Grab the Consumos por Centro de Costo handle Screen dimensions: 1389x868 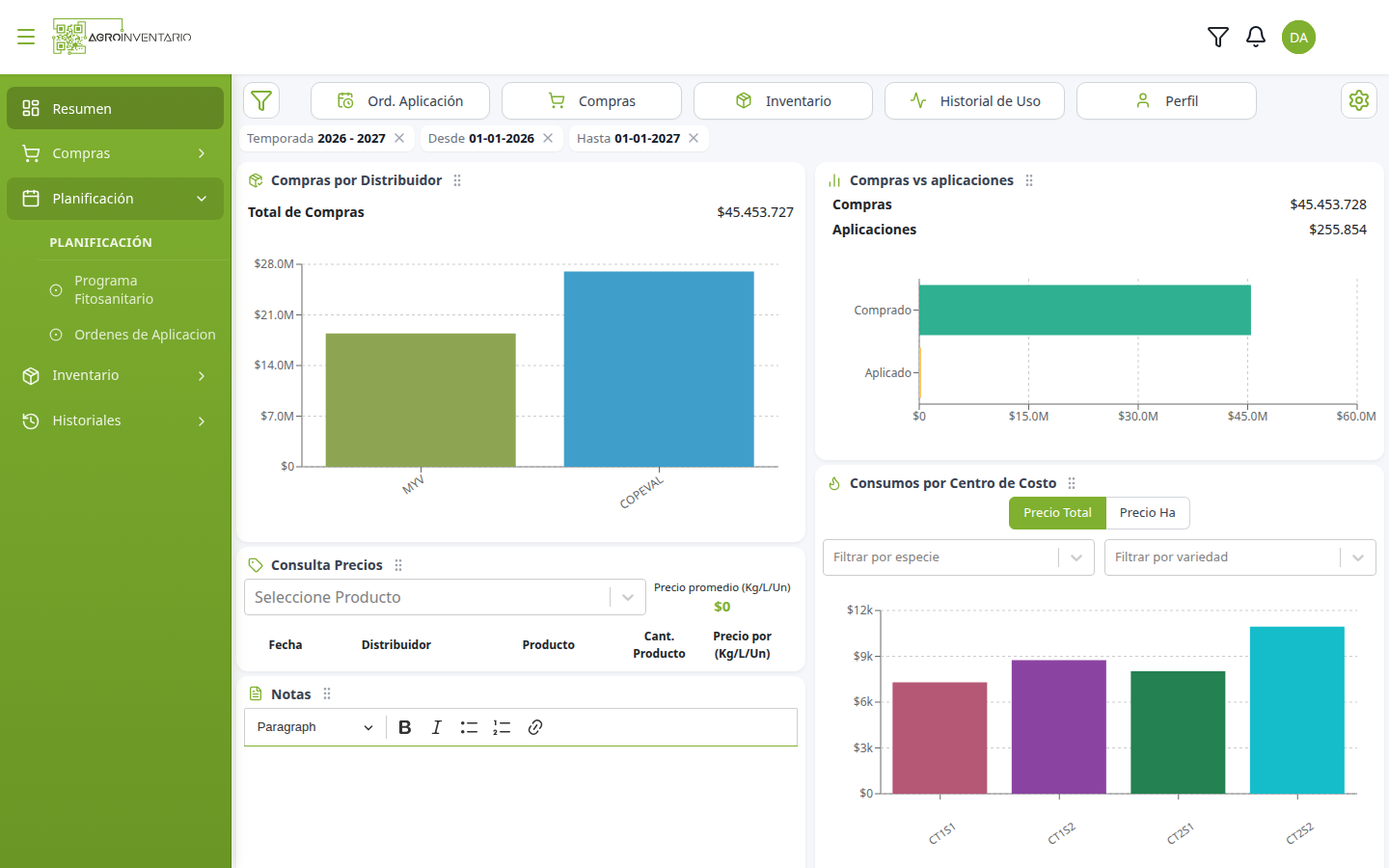tap(1072, 483)
